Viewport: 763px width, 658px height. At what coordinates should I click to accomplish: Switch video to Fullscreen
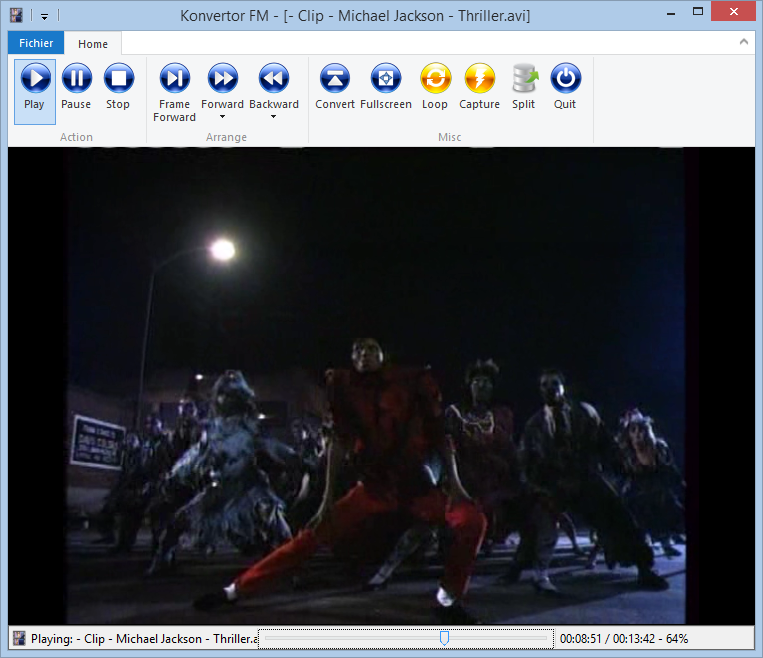386,87
